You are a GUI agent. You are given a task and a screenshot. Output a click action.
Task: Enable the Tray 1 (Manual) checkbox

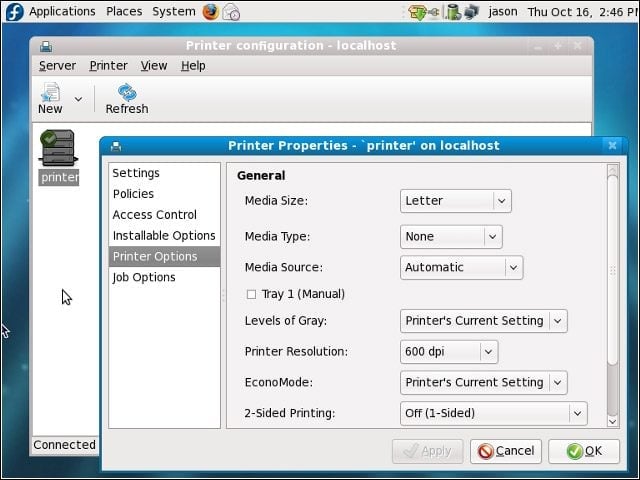pos(251,294)
